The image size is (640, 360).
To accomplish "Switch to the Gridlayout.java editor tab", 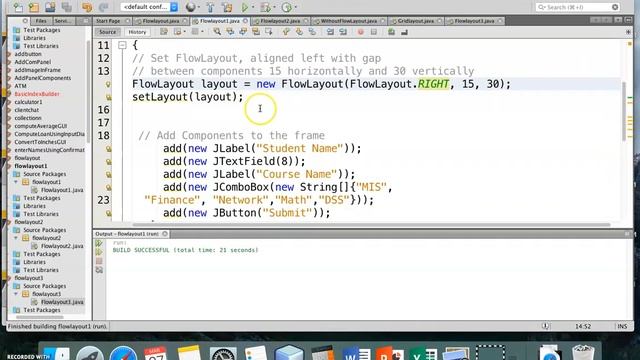I will tap(416, 21).
